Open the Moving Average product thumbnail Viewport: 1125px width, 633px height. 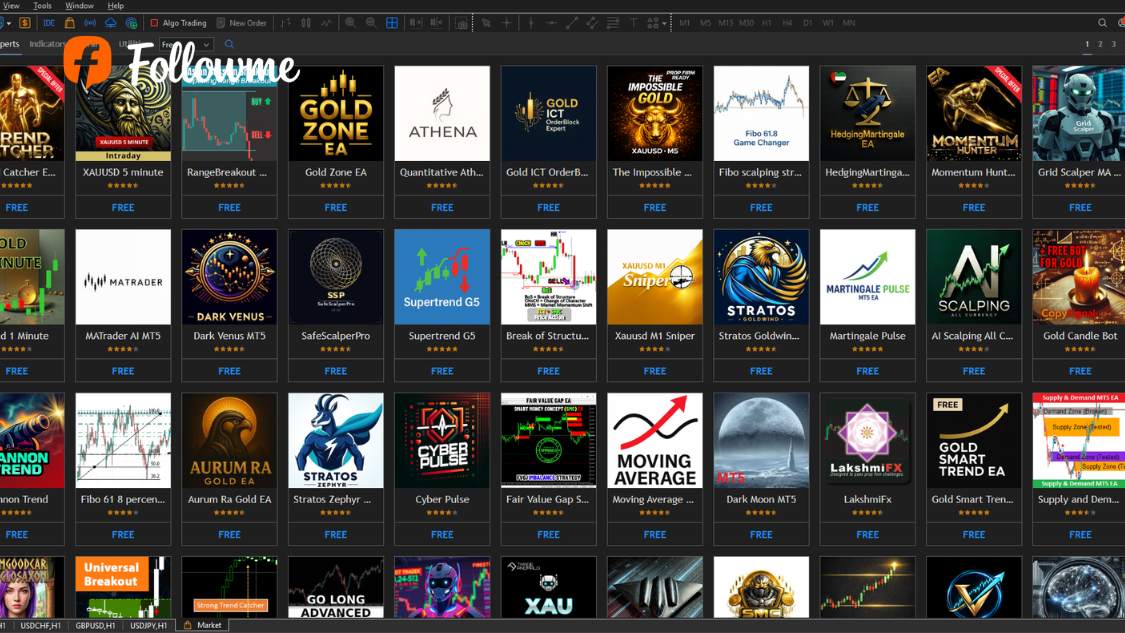click(655, 441)
